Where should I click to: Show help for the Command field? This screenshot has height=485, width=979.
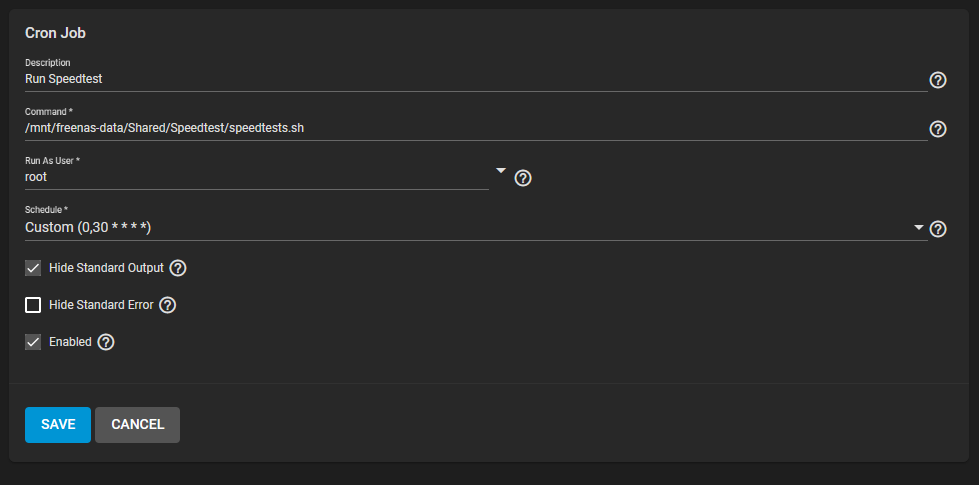(938, 129)
